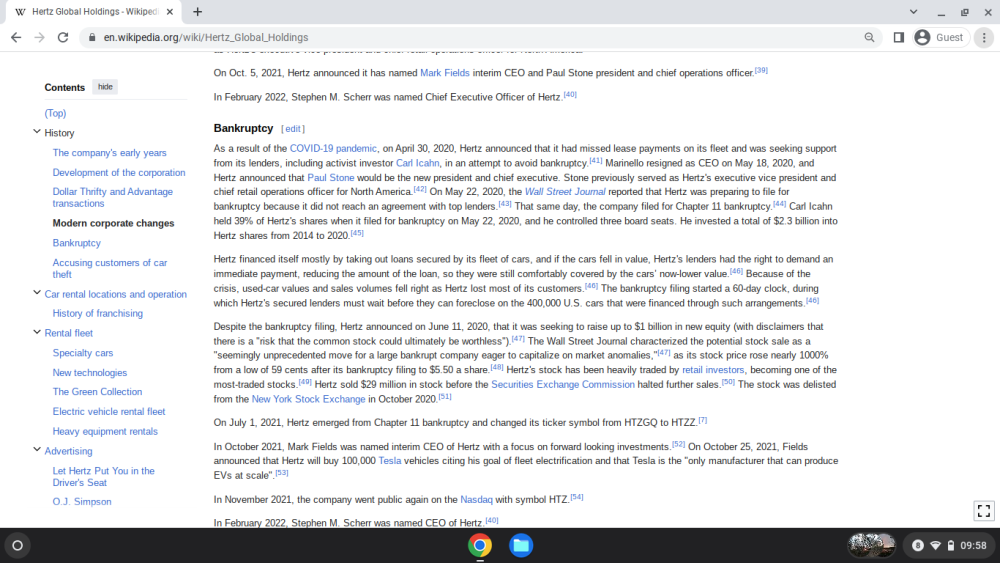The width and height of the screenshot is (1000, 563).
Task: Go to Rental fleet in contents
Action: pos(68,333)
